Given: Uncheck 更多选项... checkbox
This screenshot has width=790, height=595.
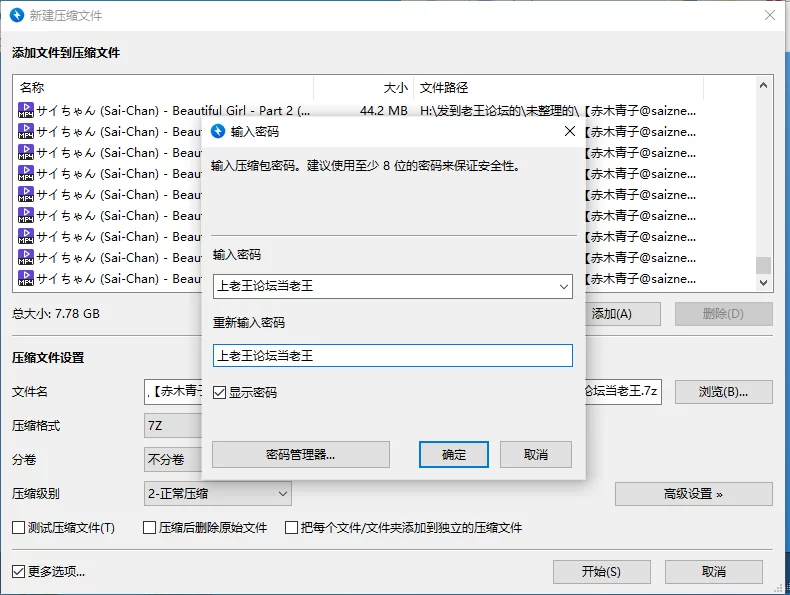Looking at the screenshot, I should pyautogui.click(x=18, y=571).
